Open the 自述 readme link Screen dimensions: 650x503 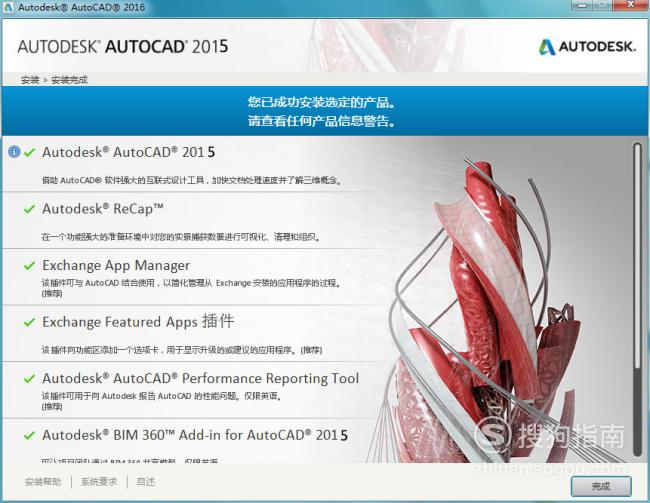[x=146, y=481]
